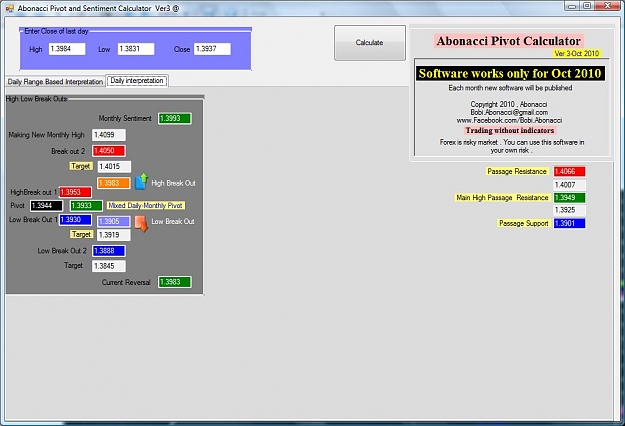Click the yellow Target label above 1.4015
The height and width of the screenshot is (426, 625).
pos(81,166)
